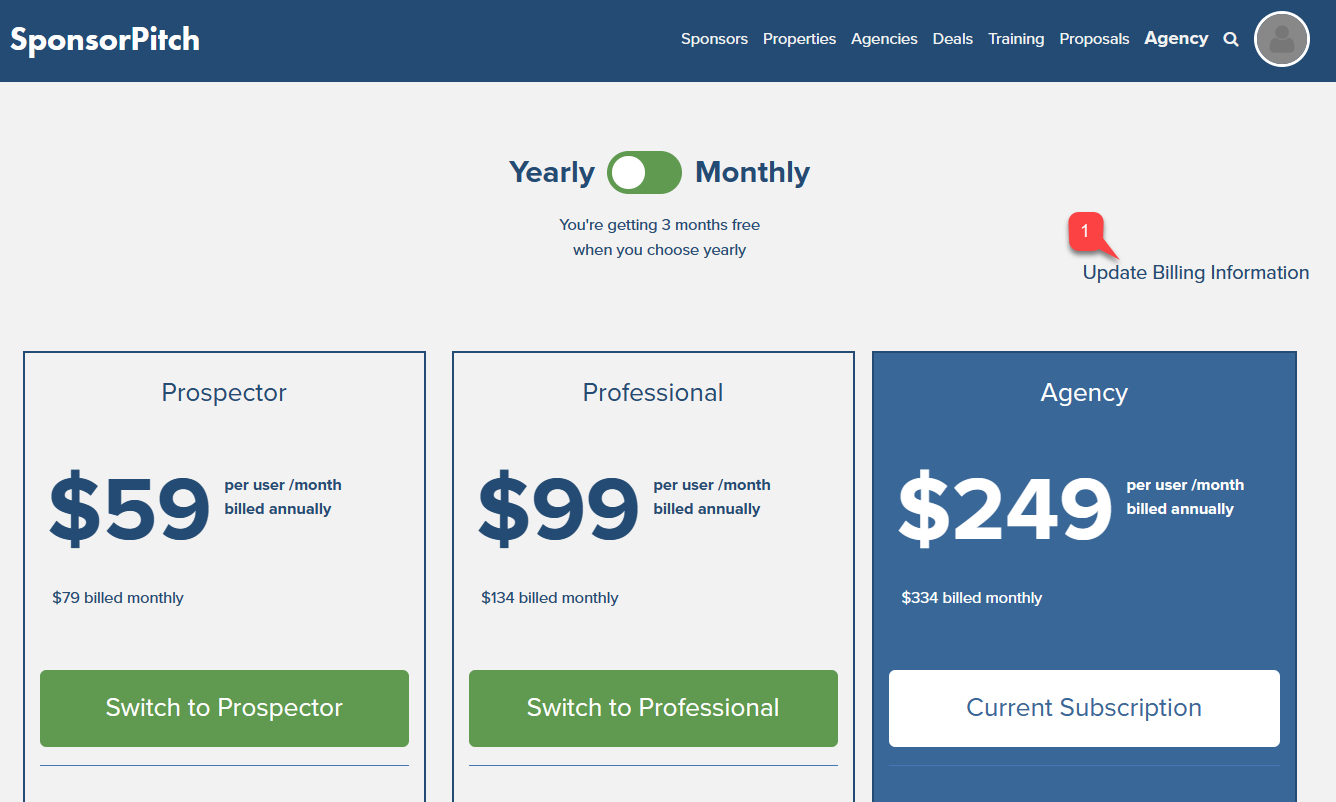Viewport: 1336px width, 802px height.
Task: Select the bold Agency nav item
Action: click(x=1176, y=38)
